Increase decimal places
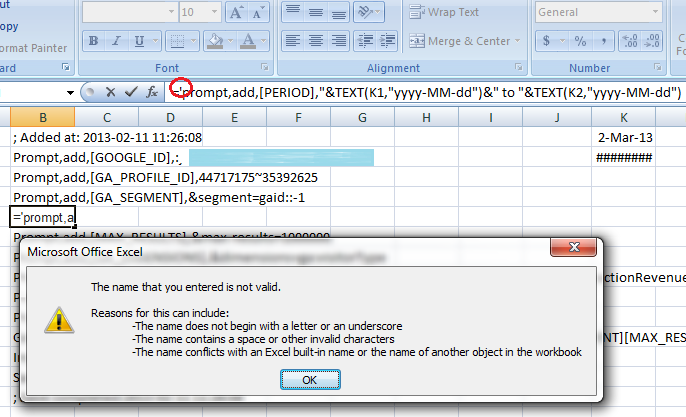This screenshot has height=417, width=686. [630, 41]
